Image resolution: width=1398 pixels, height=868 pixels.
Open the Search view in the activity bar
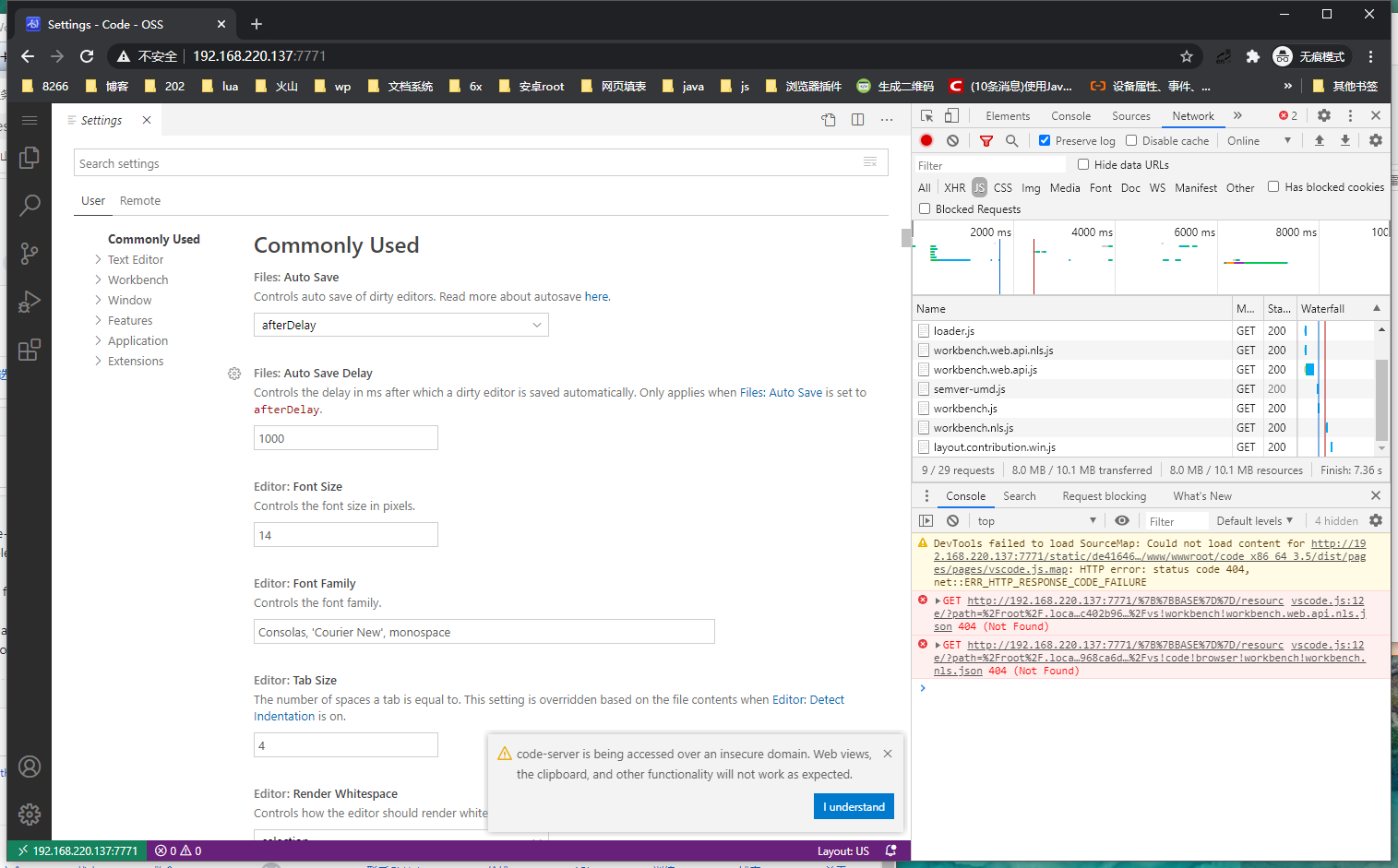30,205
